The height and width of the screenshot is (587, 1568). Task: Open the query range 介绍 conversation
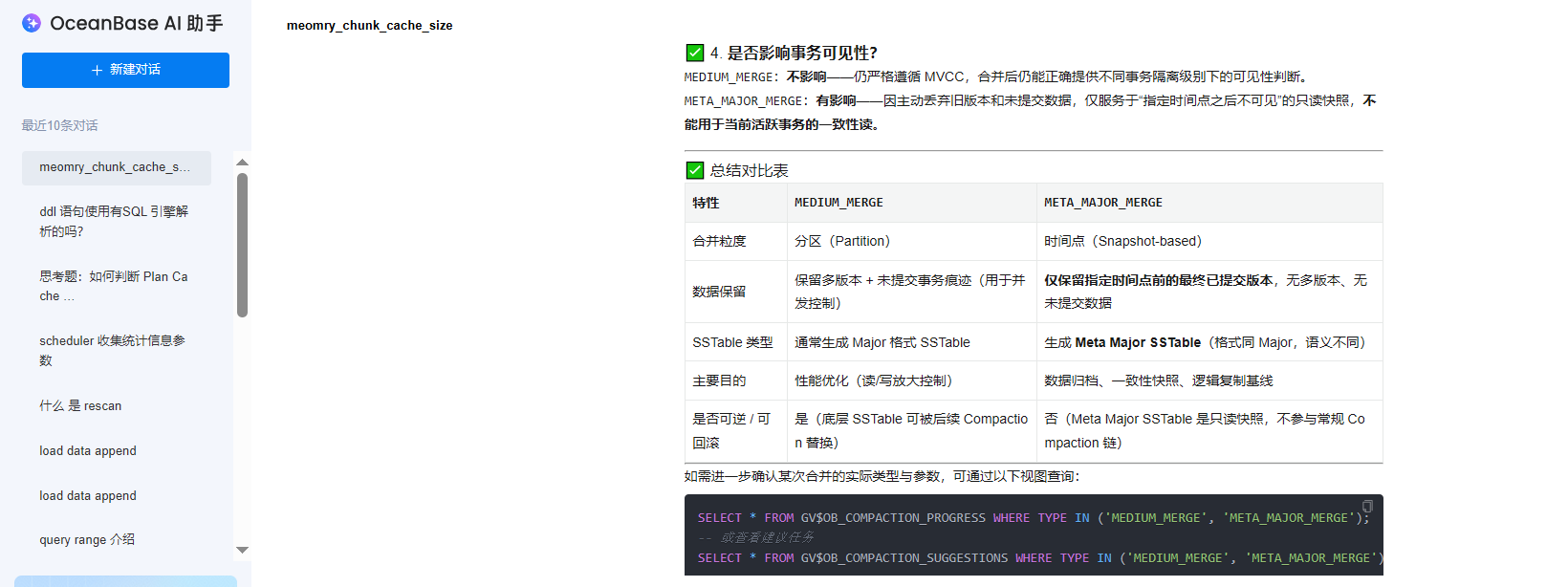[87, 539]
